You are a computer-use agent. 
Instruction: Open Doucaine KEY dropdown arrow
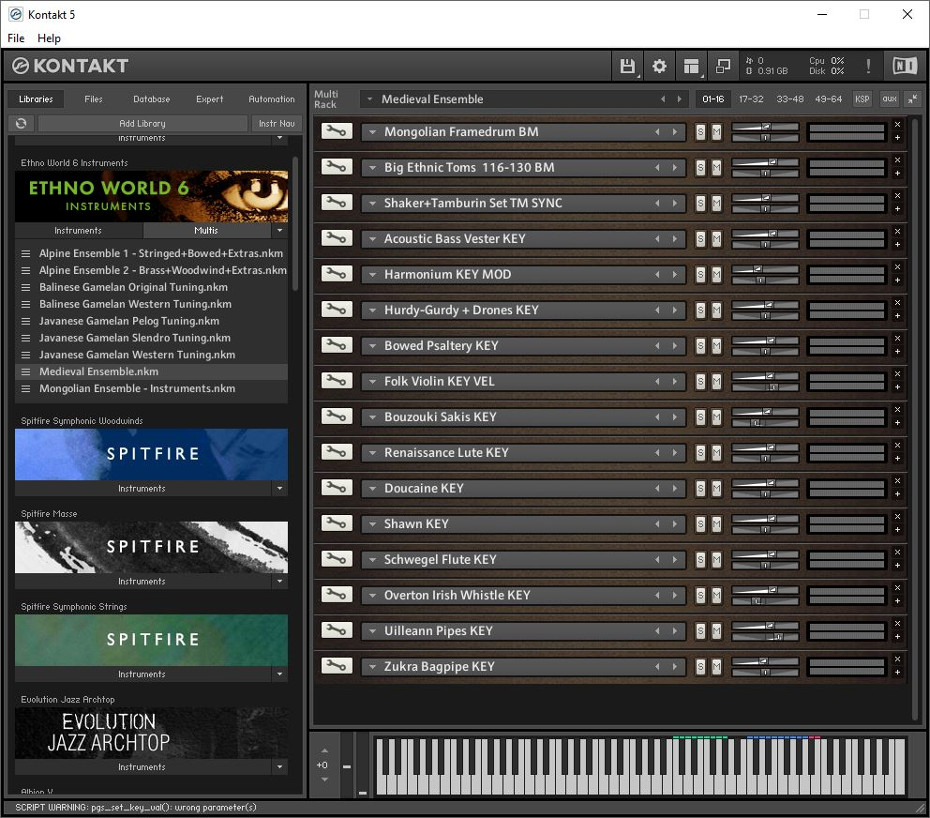pos(372,488)
